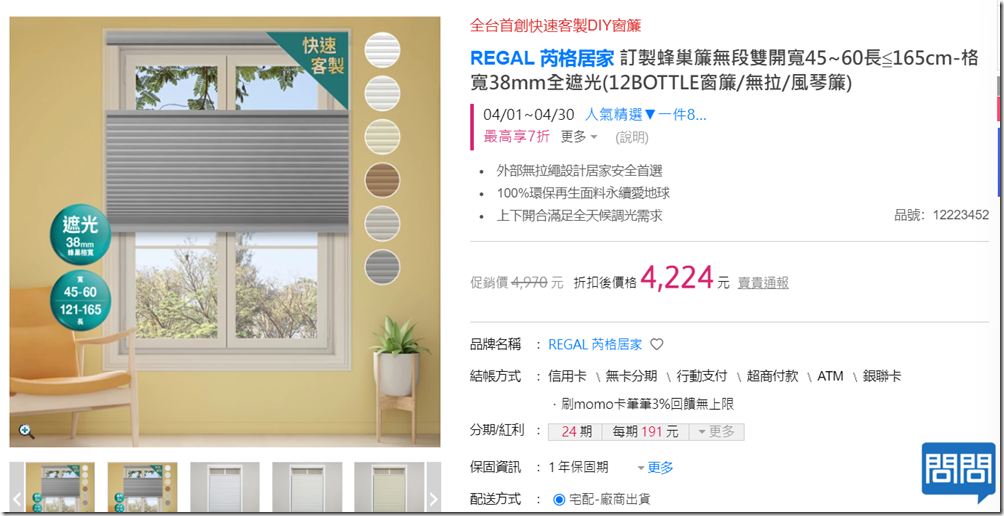Choose the dark gray blind color swatch
Image resolution: width=1004 pixels, height=516 pixels.
pos(382,267)
